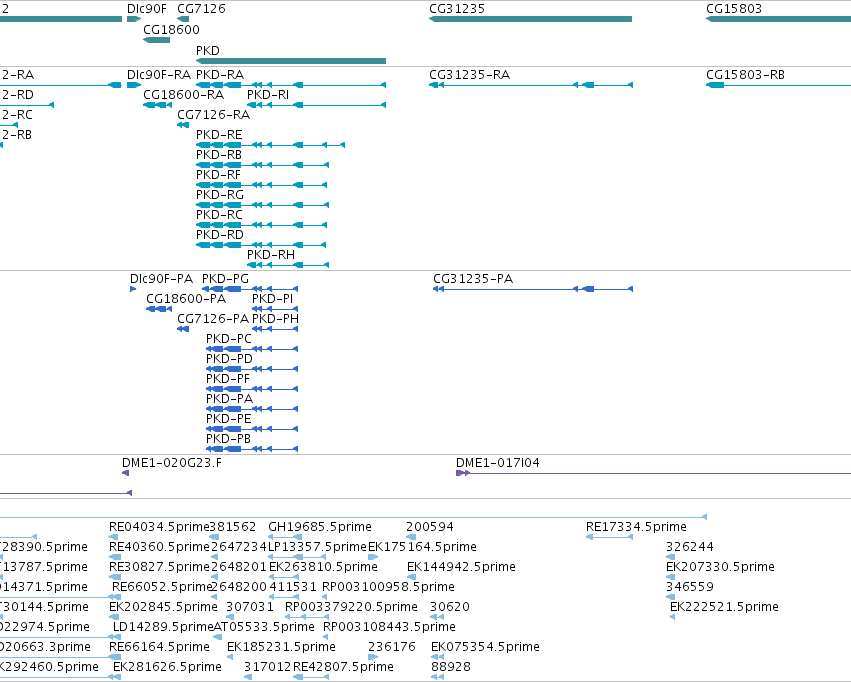Select protein CG7126-PA
Screen dimensions: 851x682
pos(183,329)
